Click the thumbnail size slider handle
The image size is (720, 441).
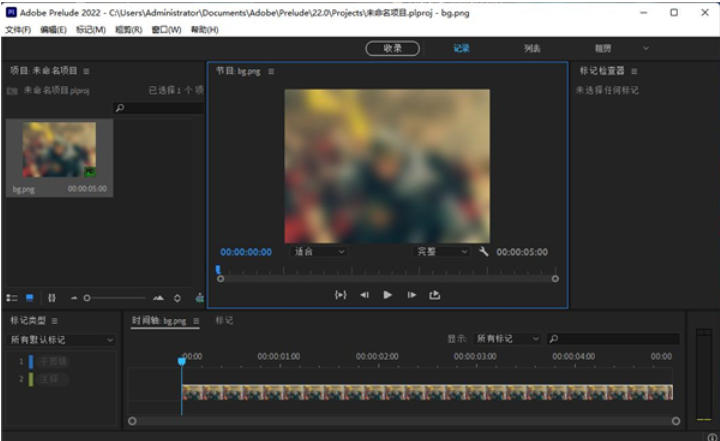click(87, 298)
